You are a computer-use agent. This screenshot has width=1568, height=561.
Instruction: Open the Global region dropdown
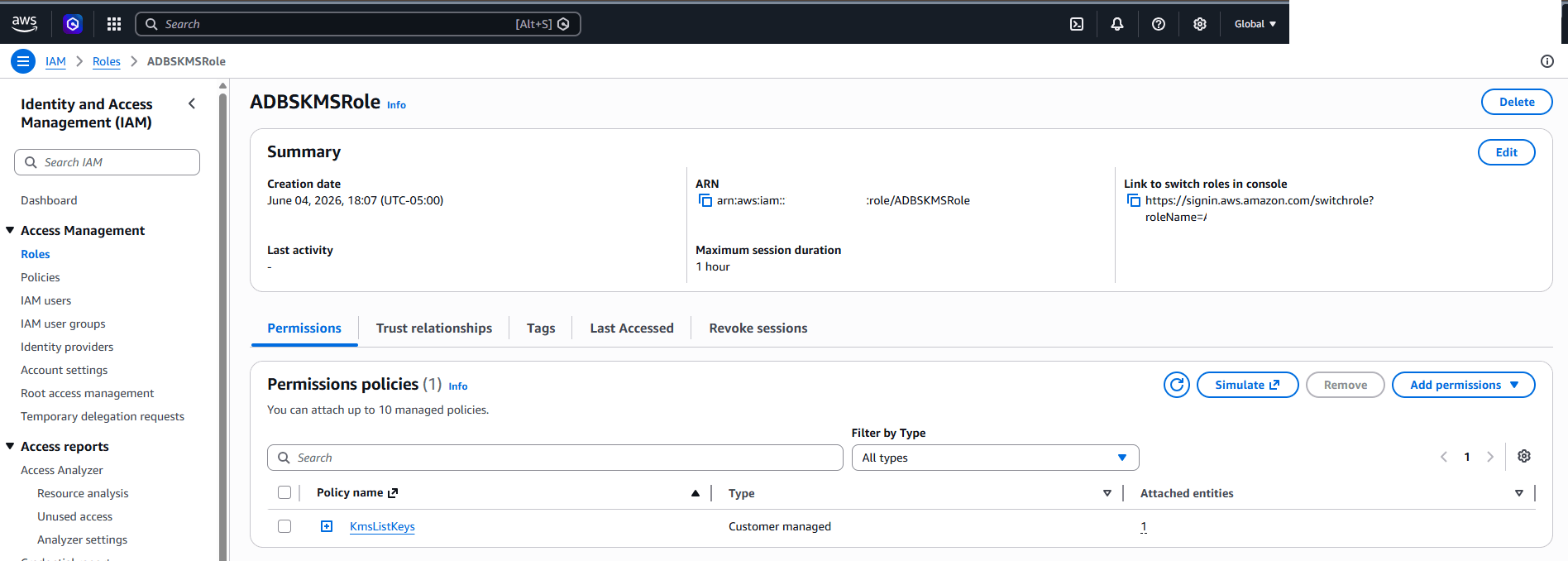[1255, 24]
